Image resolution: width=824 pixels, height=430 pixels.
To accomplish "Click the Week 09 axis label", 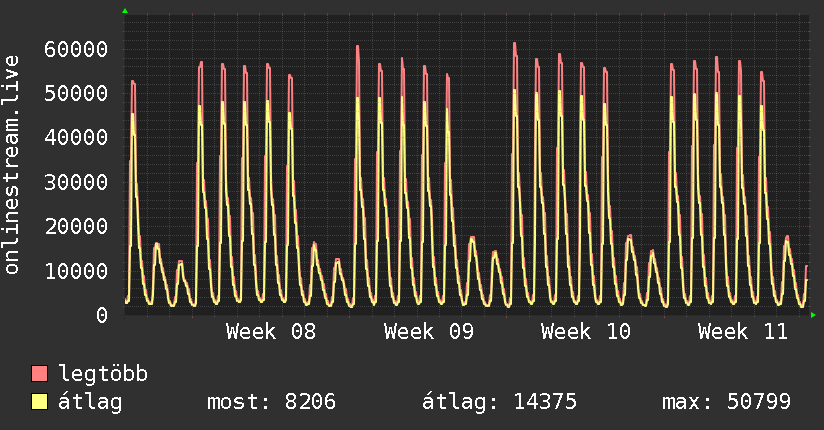I will click(429, 332).
